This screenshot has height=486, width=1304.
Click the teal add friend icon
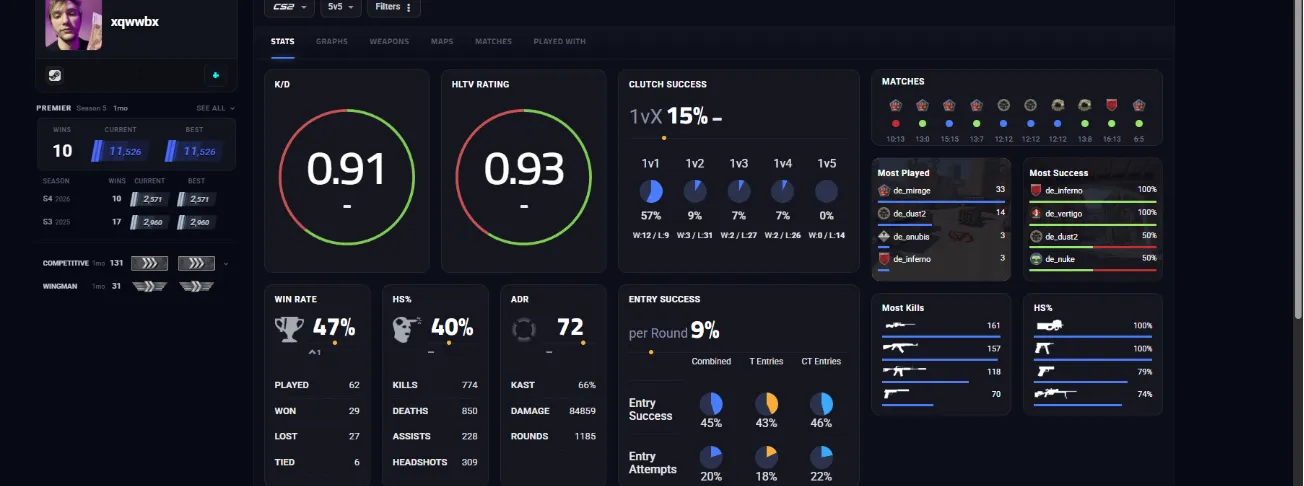click(x=217, y=75)
